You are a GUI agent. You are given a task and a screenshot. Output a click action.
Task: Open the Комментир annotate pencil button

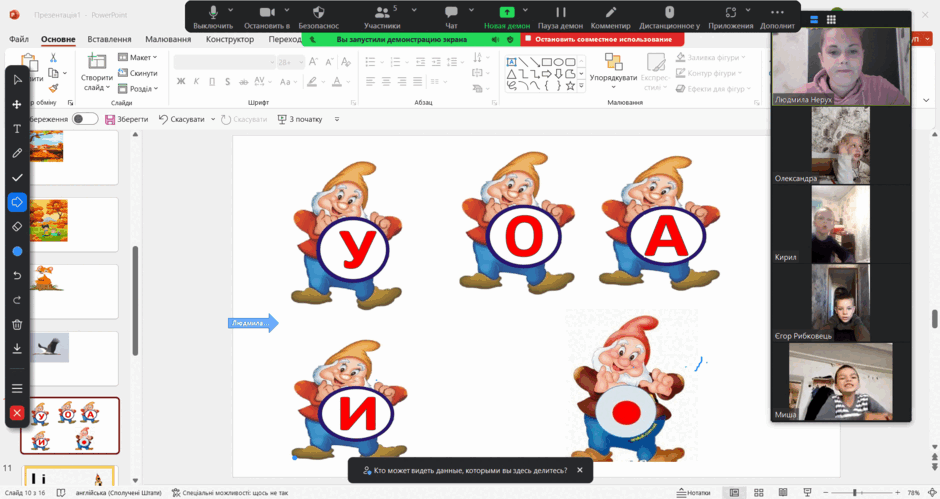click(x=610, y=17)
